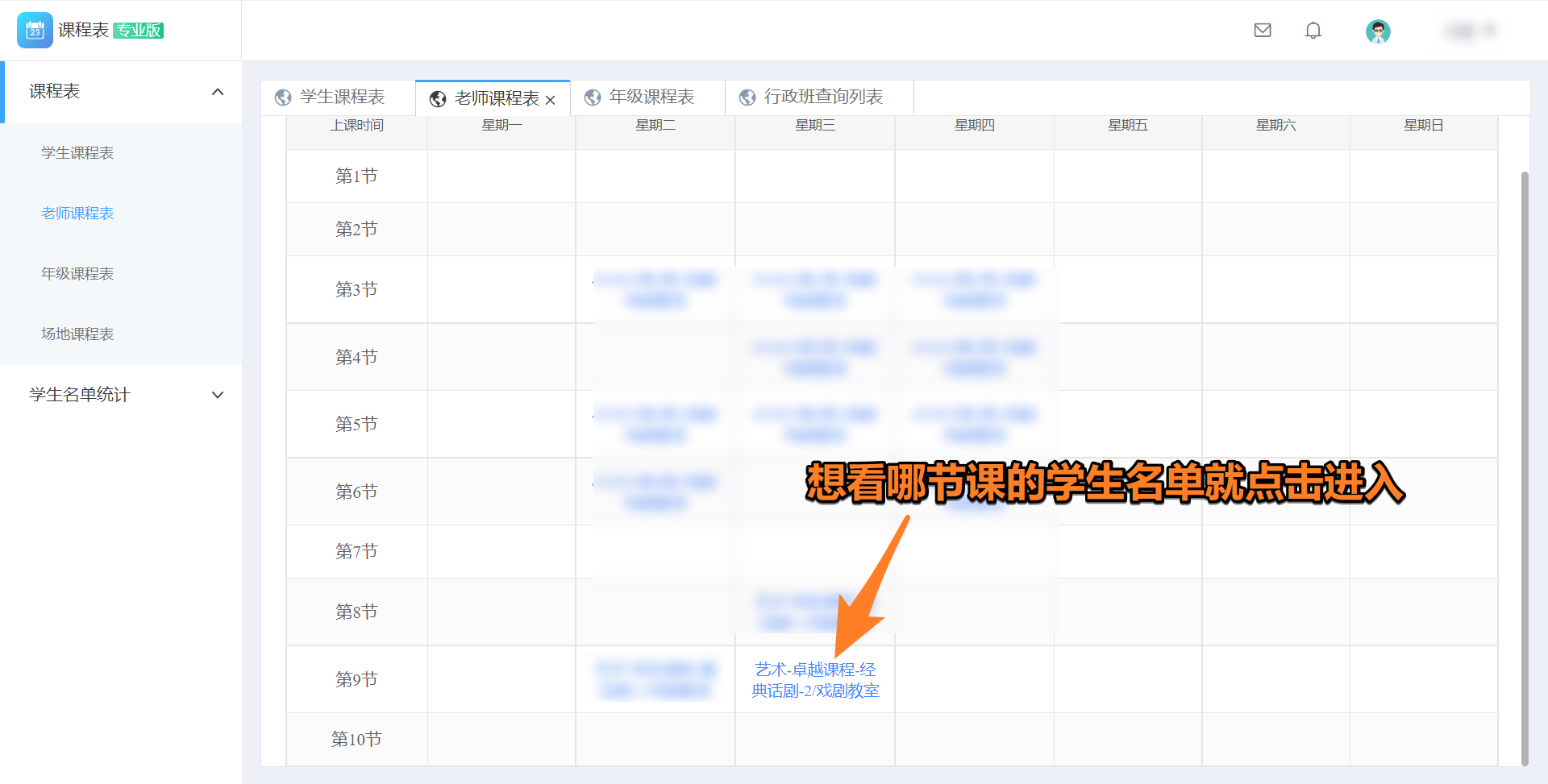Open 老师课程表 in the sidebar
The height and width of the screenshot is (784, 1548).
coord(77,214)
